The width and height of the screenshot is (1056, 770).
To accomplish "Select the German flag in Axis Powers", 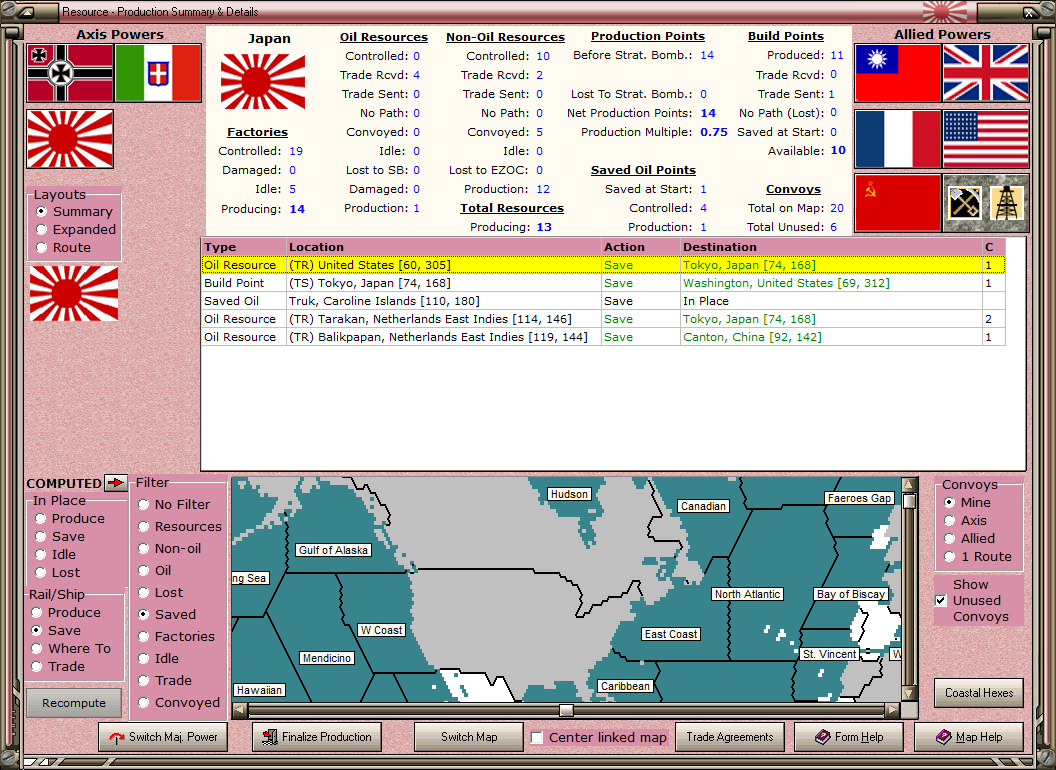I will 68,75.
